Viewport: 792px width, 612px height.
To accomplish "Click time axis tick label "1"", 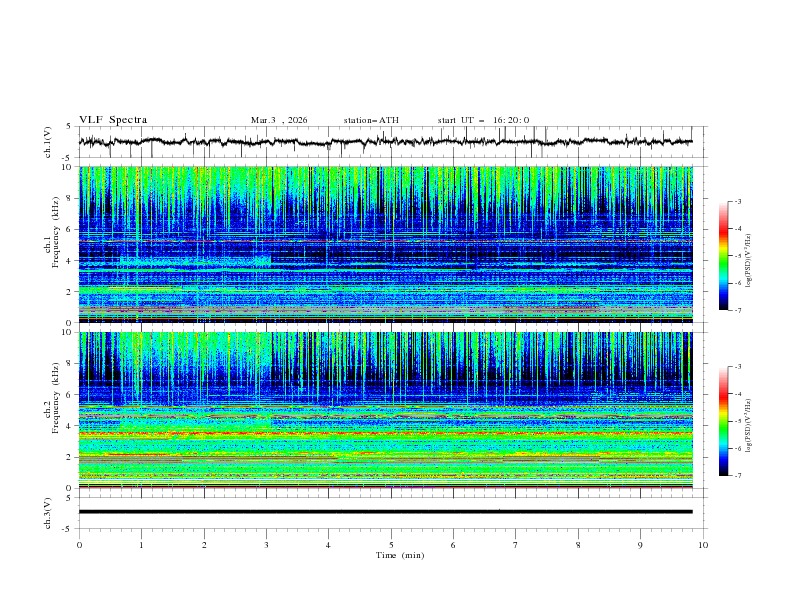I will [x=141, y=545].
